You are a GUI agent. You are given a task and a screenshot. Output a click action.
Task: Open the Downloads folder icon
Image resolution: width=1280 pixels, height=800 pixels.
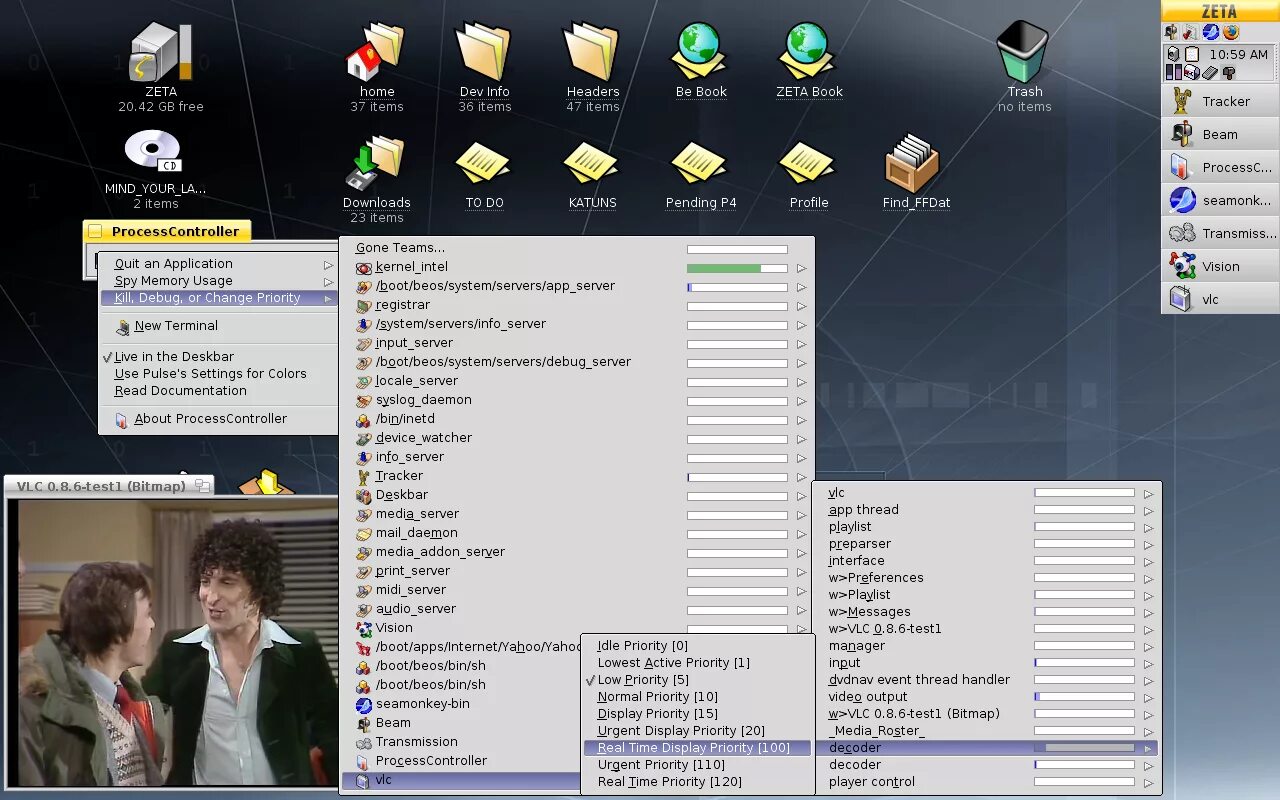376,164
